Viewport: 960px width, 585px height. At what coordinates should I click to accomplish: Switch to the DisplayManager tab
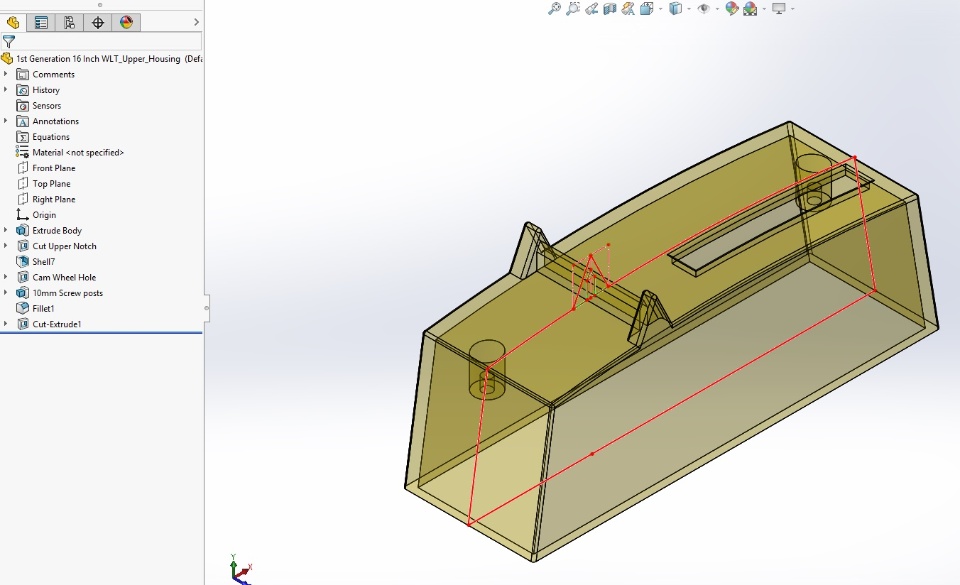click(126, 23)
